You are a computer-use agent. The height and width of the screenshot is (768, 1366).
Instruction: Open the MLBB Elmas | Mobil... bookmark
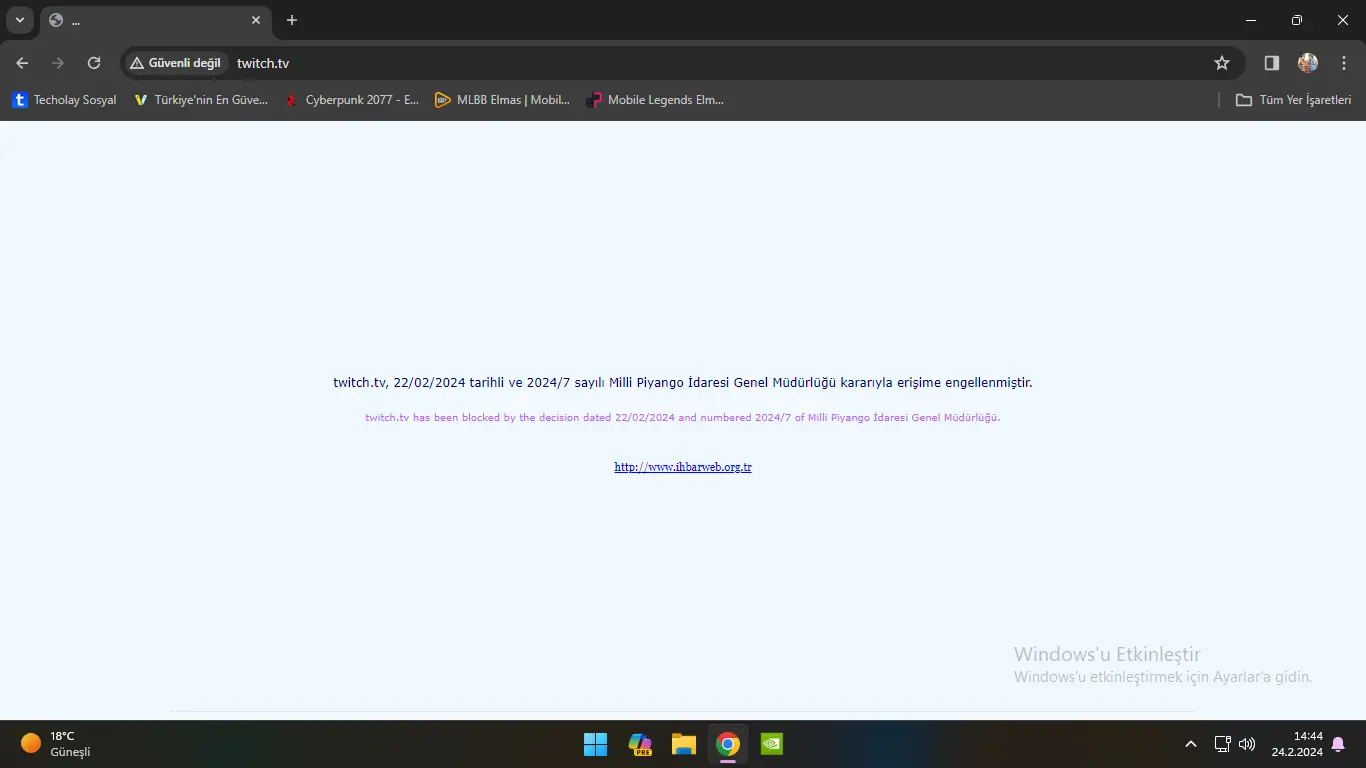[x=503, y=100]
